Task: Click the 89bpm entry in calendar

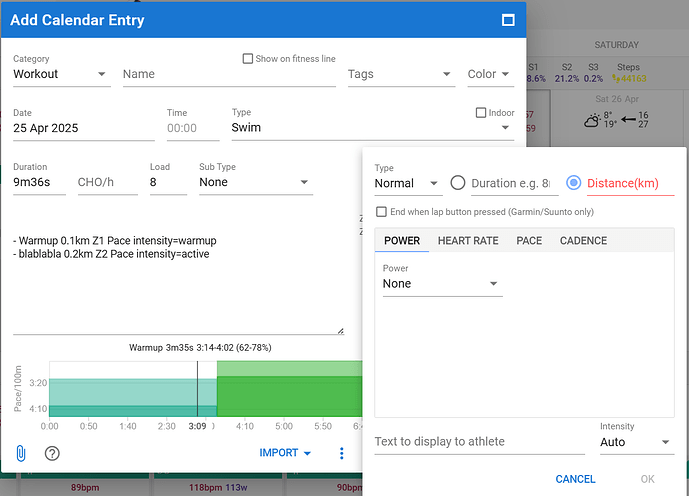Action: tap(85, 487)
